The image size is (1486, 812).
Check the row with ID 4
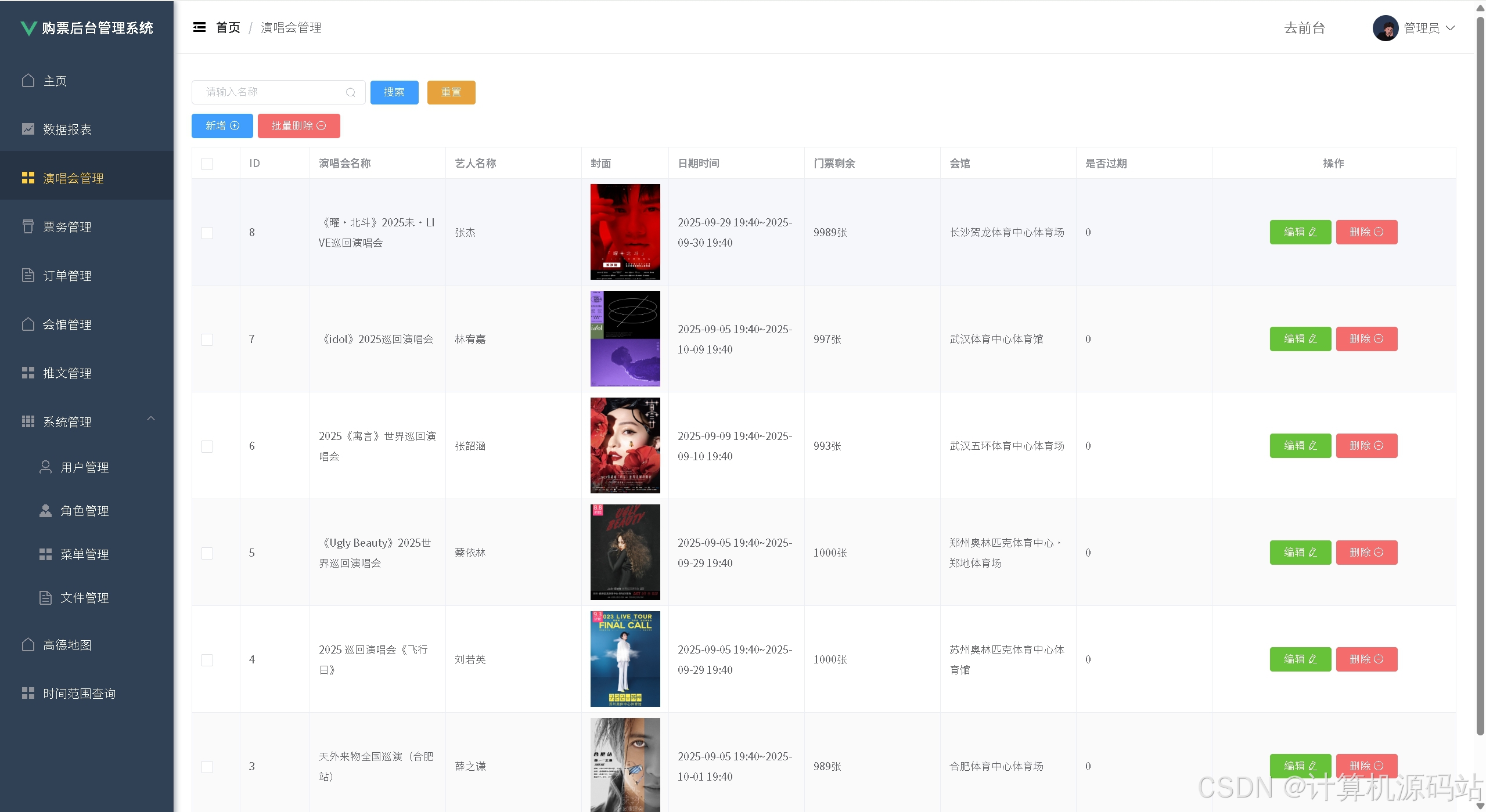pyautogui.click(x=207, y=660)
